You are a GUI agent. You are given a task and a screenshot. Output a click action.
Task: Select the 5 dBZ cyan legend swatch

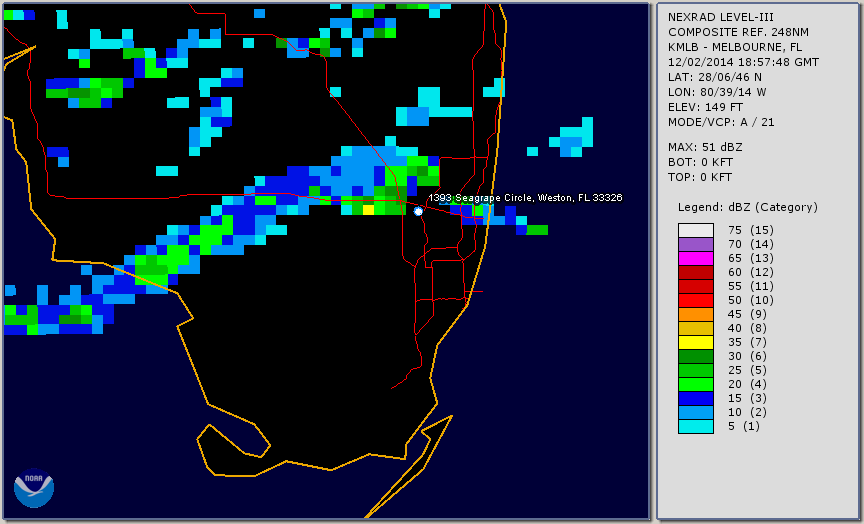[695, 426]
